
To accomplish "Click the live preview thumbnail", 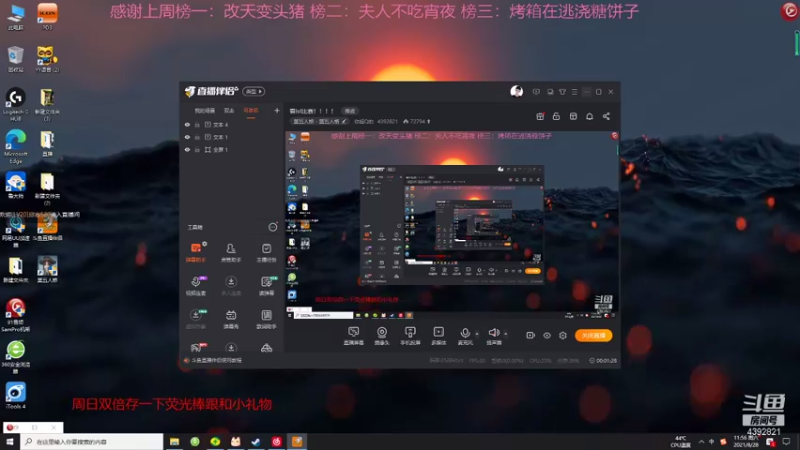I will click(x=452, y=225).
